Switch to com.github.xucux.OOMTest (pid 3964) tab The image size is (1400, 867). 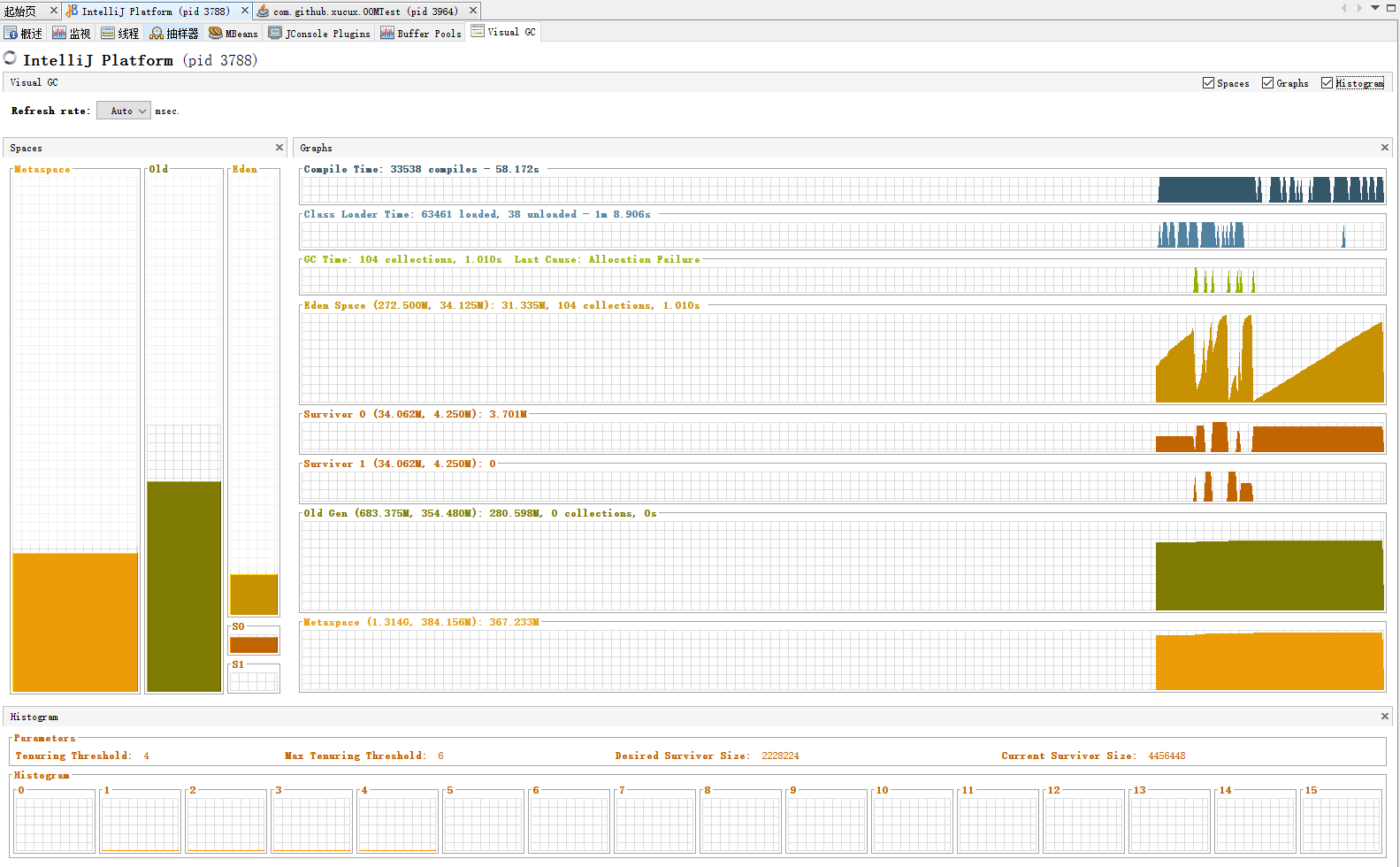364,12
